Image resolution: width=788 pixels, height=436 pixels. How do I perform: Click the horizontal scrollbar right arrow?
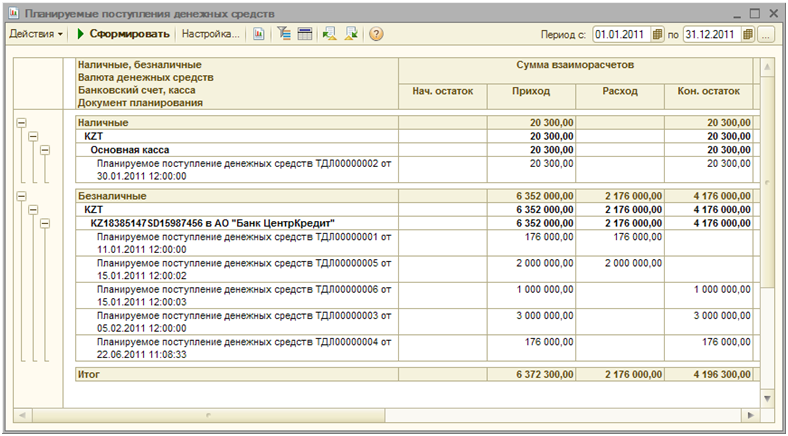click(x=750, y=414)
